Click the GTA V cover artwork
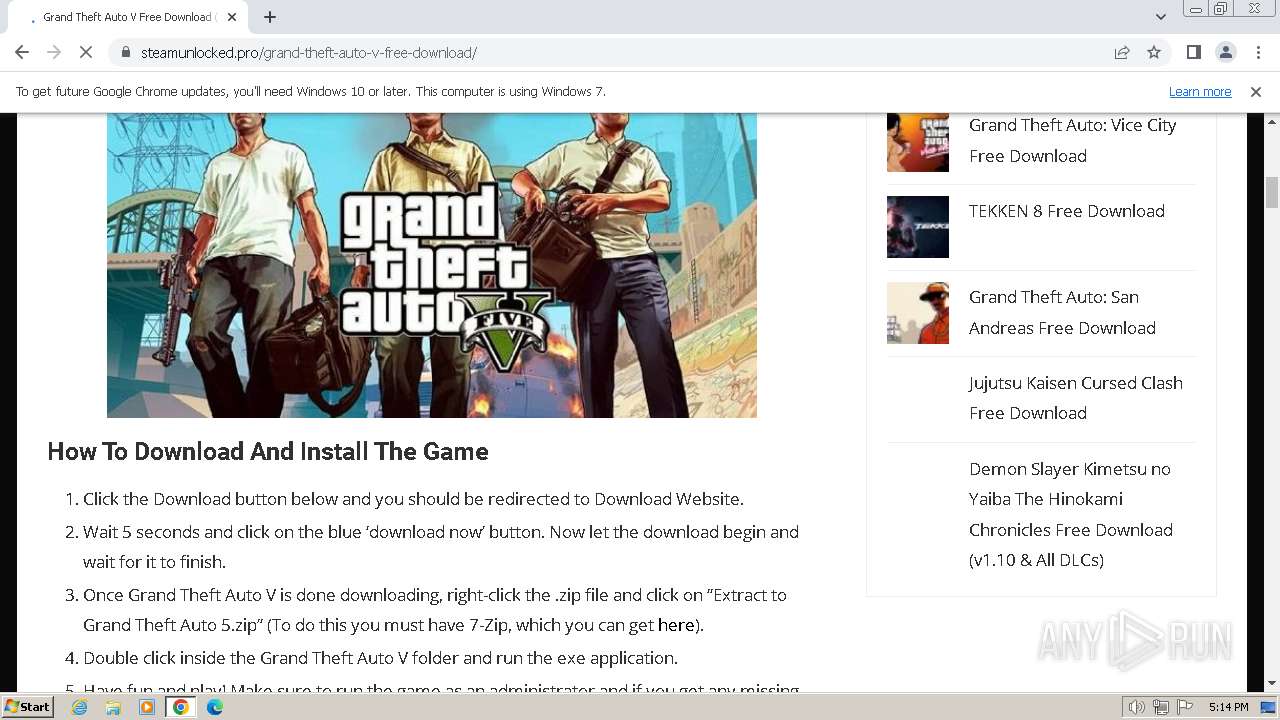Image resolution: width=1280 pixels, height=720 pixels. 431,265
